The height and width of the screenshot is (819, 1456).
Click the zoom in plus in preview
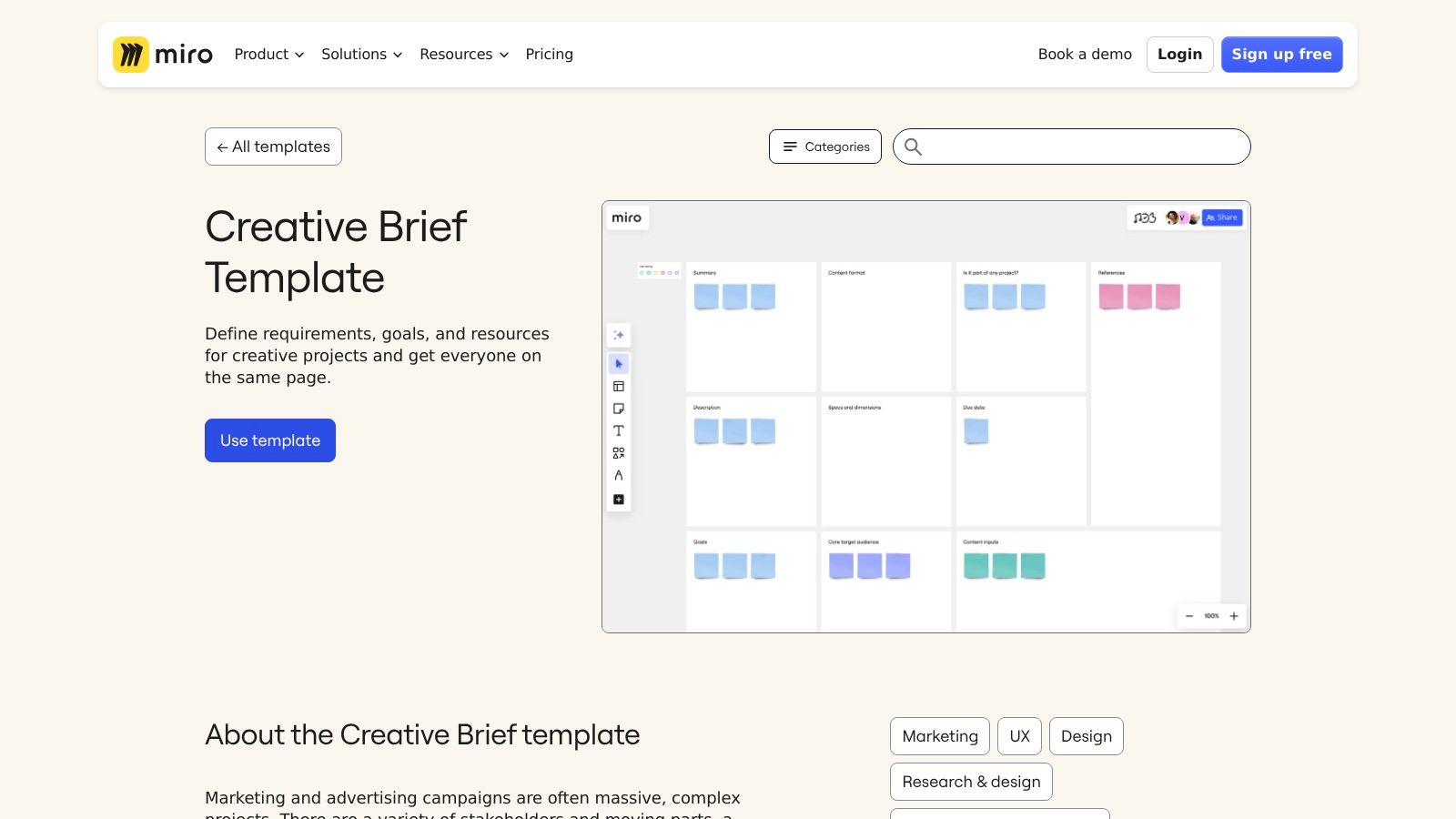click(1234, 616)
